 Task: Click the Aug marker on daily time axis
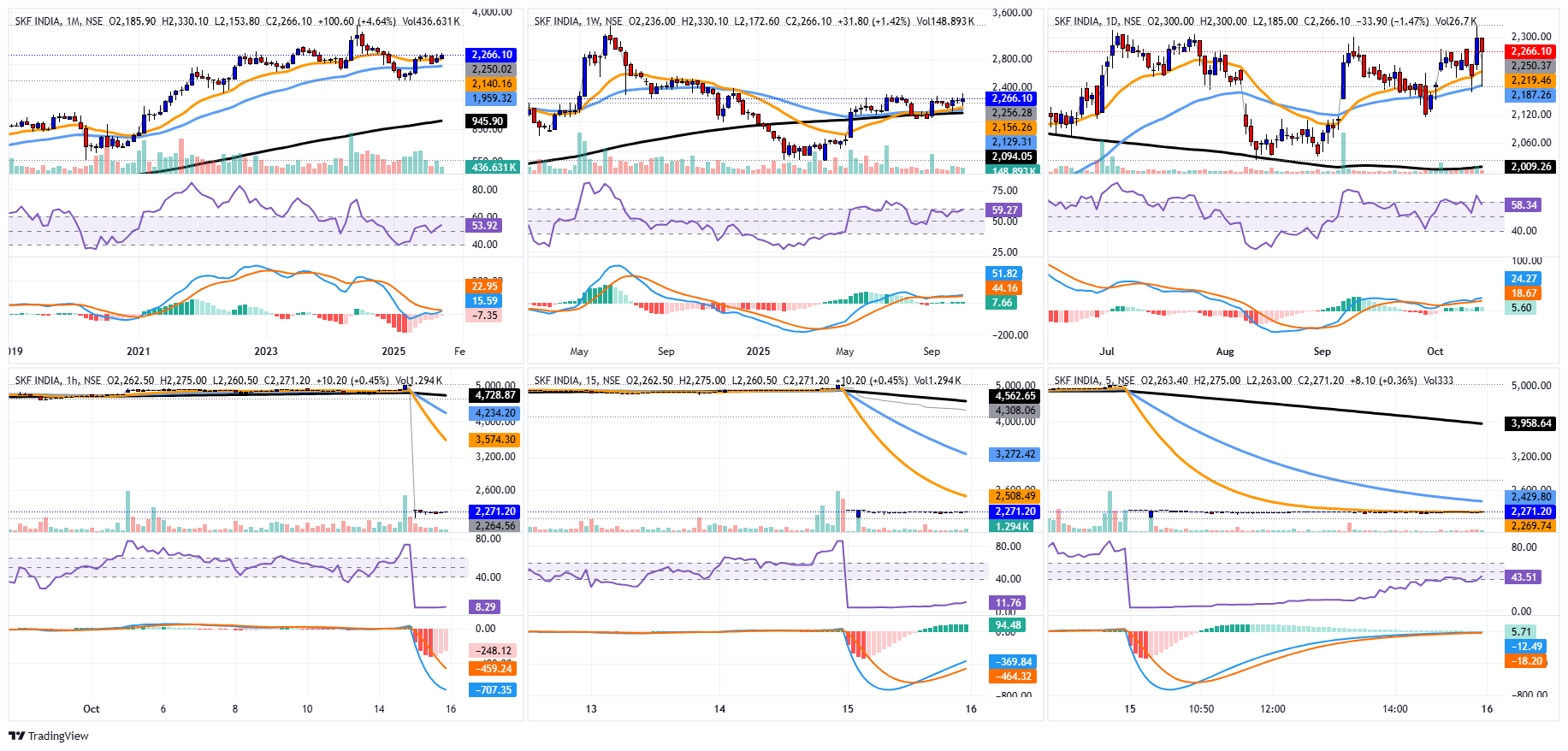(1225, 352)
